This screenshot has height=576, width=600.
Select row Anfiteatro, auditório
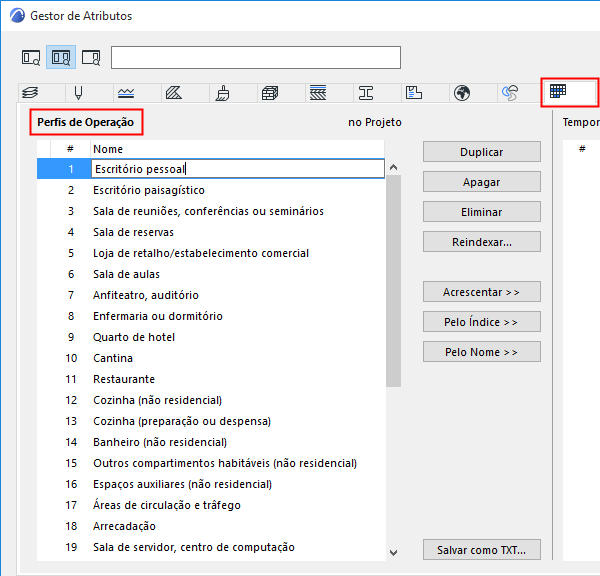pos(211,295)
